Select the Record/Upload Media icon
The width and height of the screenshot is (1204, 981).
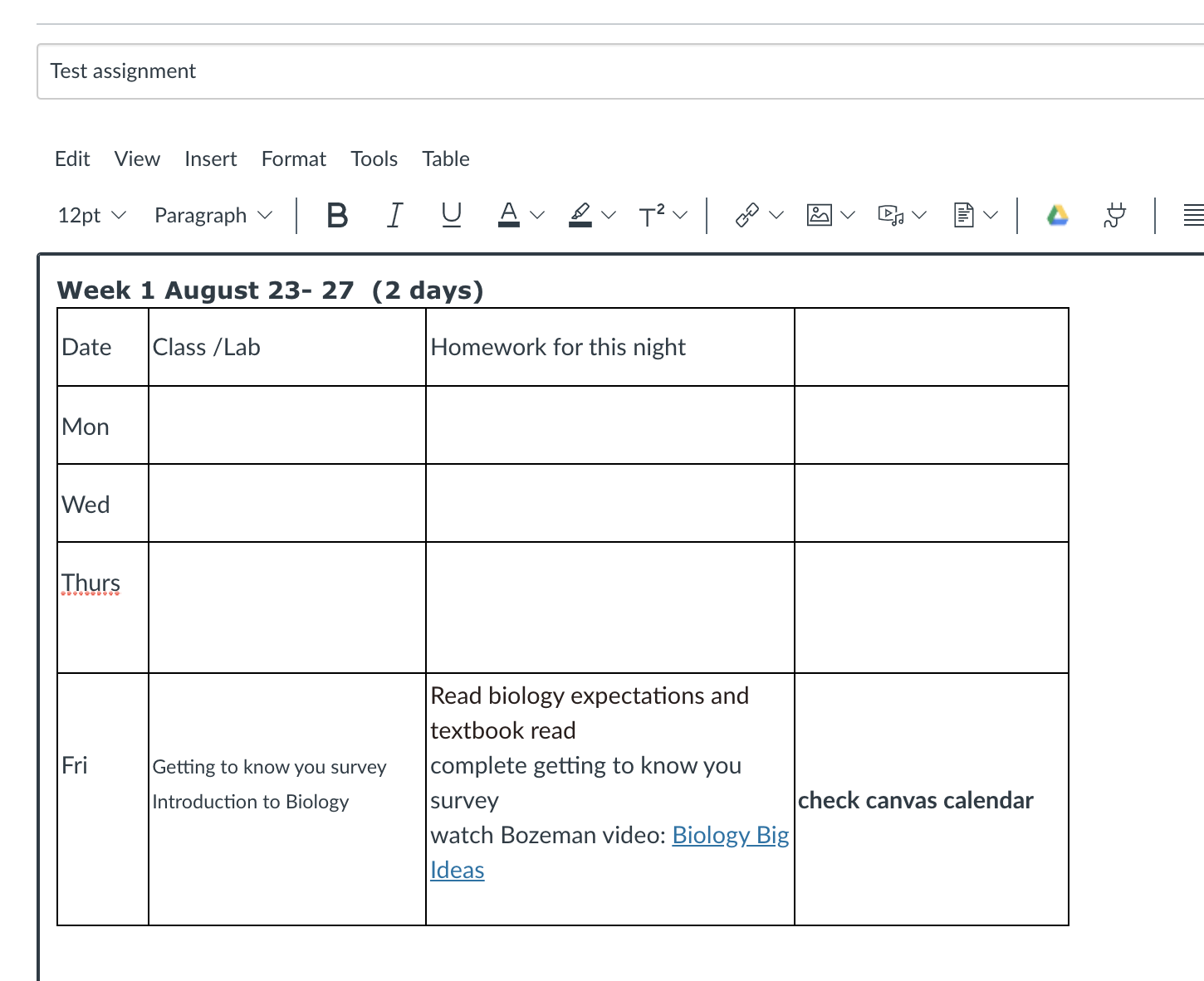pyautogui.click(x=890, y=215)
